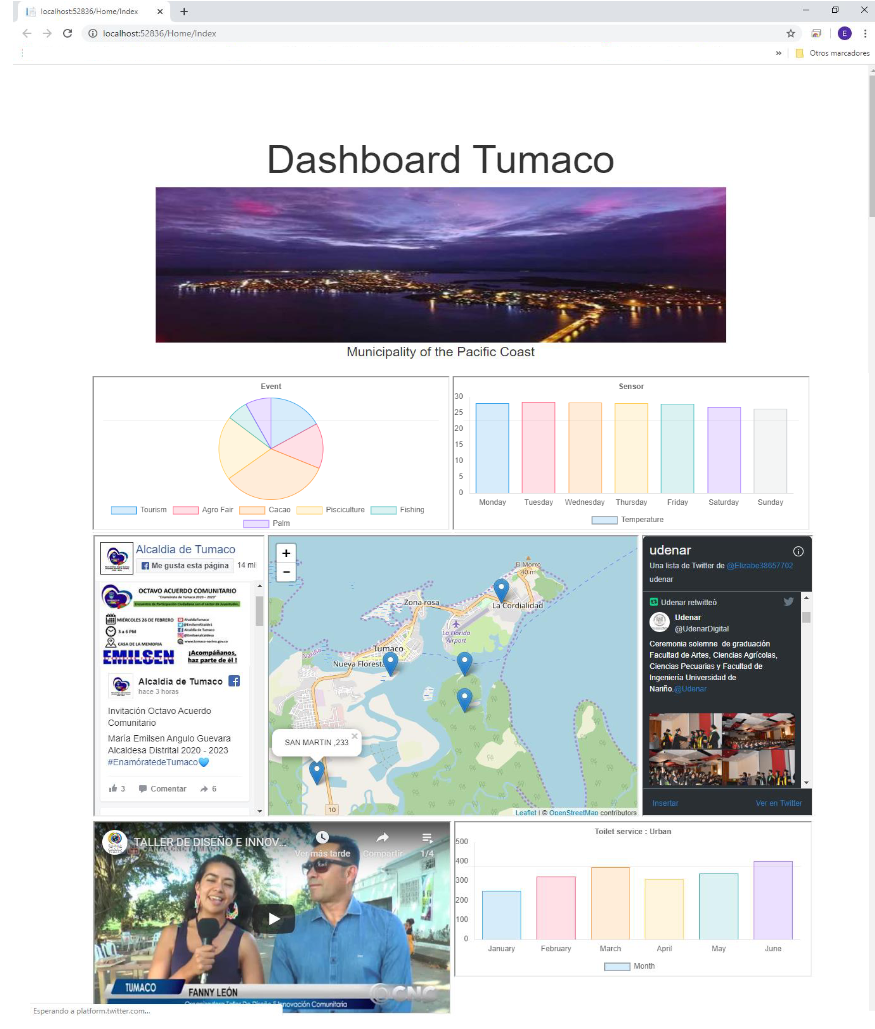Expand hidden bookmarks chevron

[x=779, y=53]
